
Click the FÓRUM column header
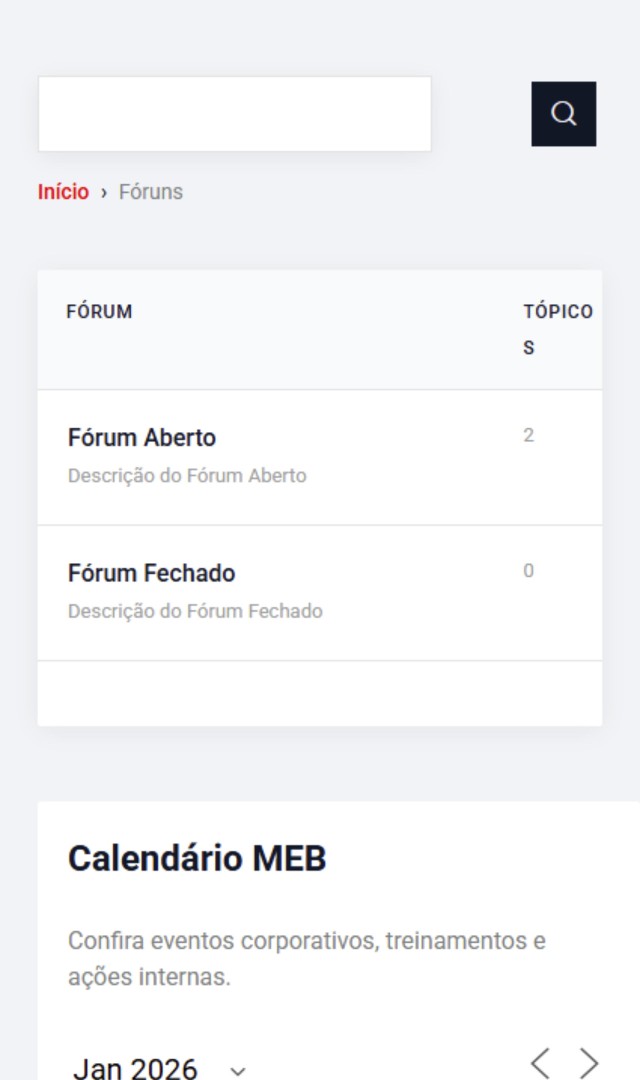pyautogui.click(x=99, y=312)
